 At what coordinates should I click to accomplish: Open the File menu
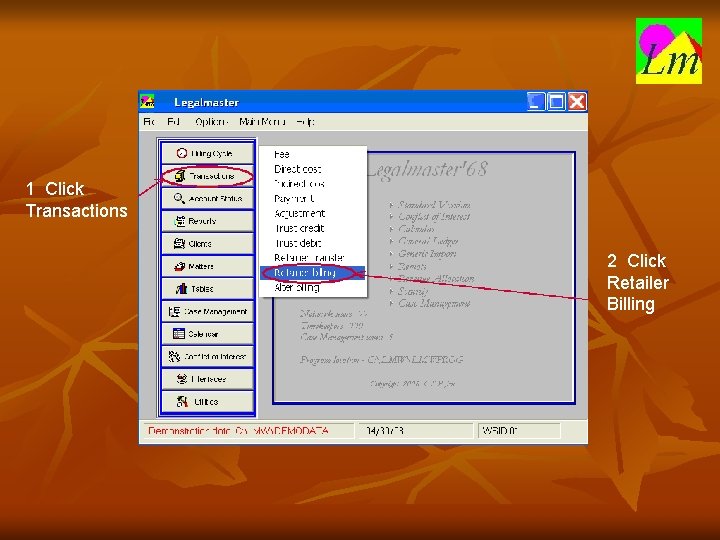pyautogui.click(x=149, y=122)
